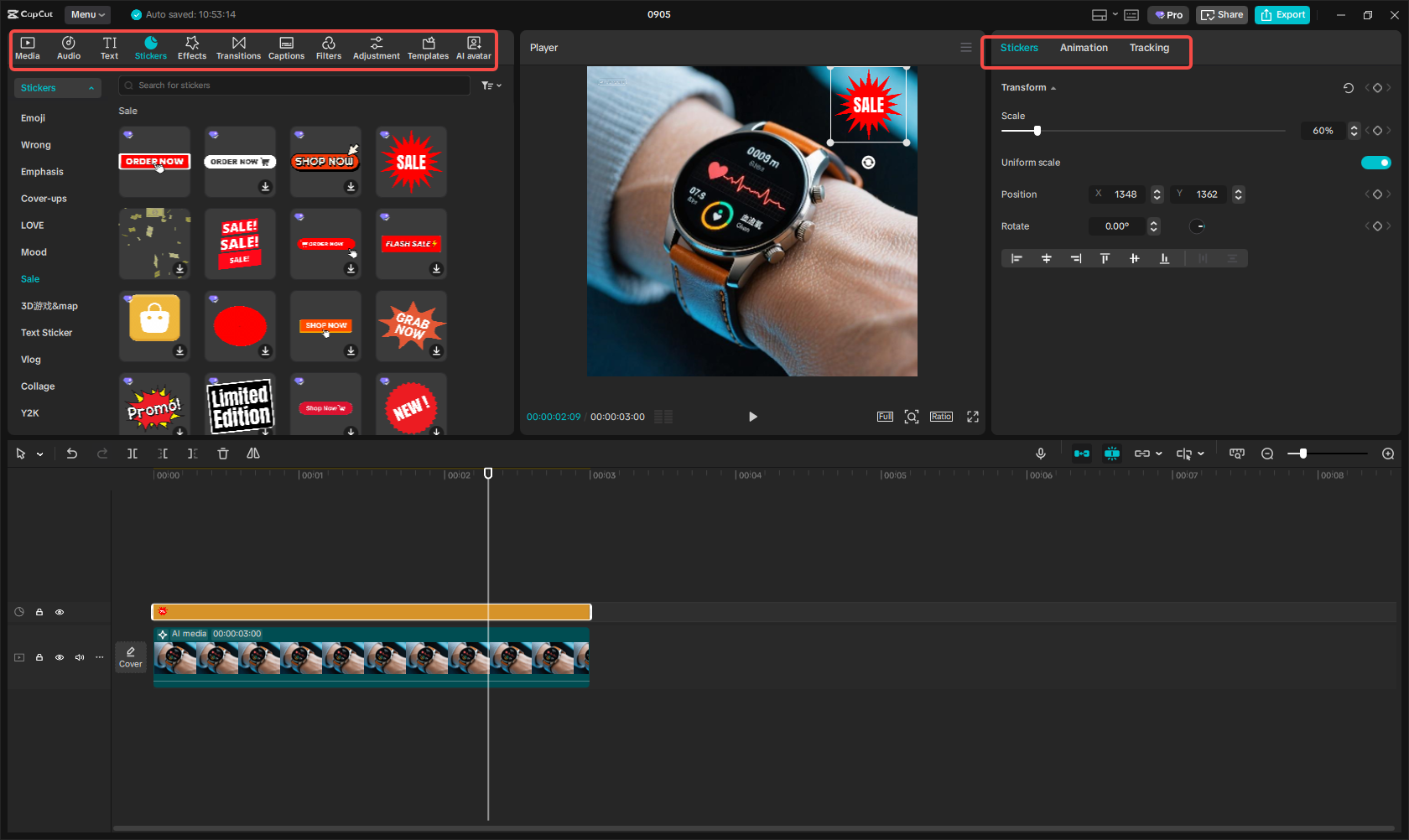This screenshot has height=840, width=1409.
Task: Click the microphone record voiceover icon
Action: [x=1041, y=454]
